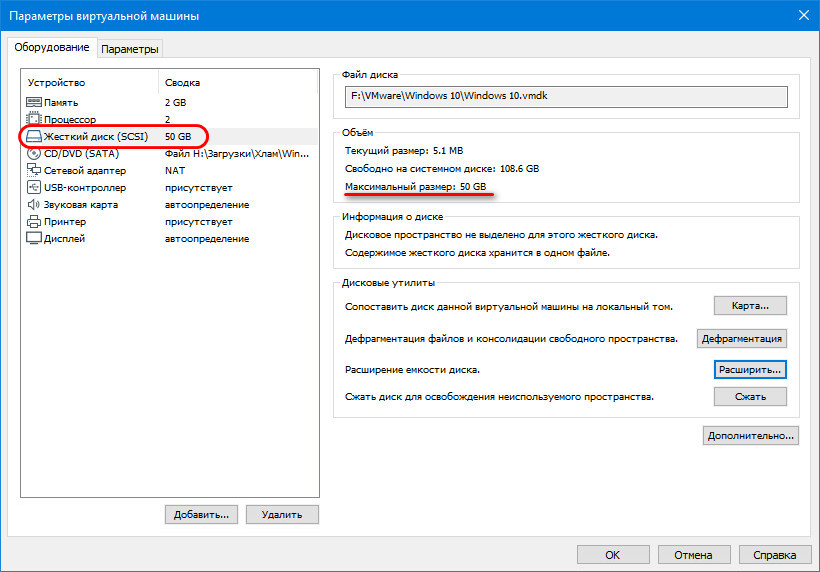Screen dimensions: 820x572
Task: Click the Жесткий диск (SCSI) drive icon
Action: 34,136
